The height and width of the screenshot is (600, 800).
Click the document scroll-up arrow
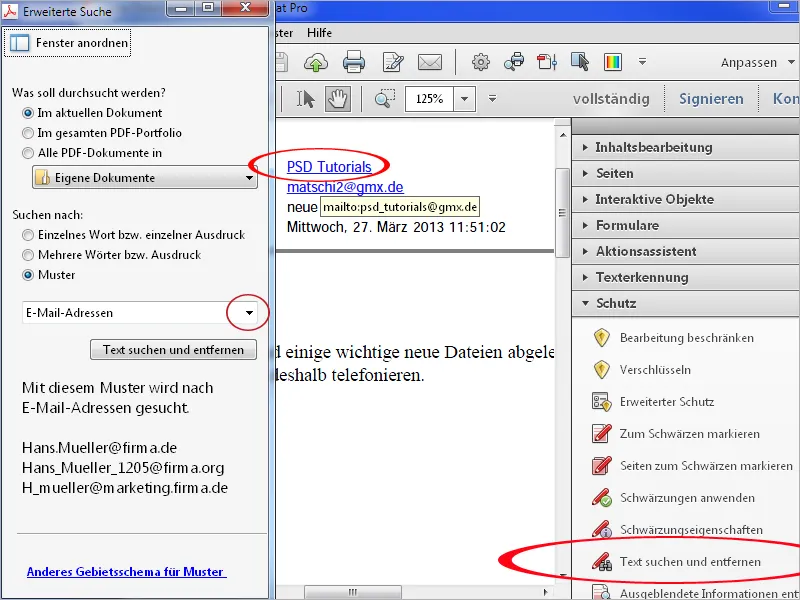[x=563, y=135]
